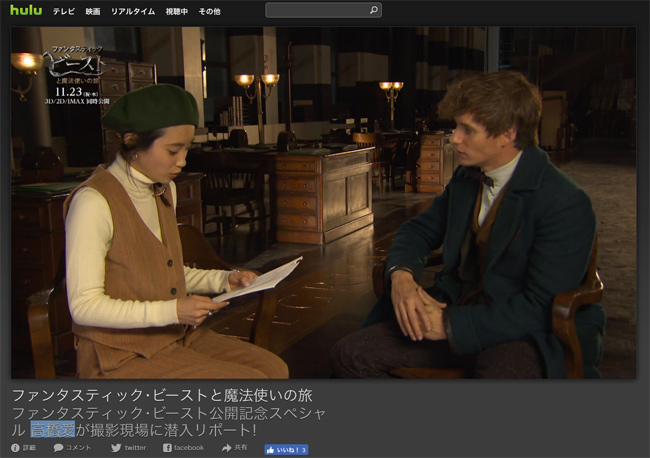Click the magnifier search icon
The width and height of the screenshot is (650, 458).
374,10
